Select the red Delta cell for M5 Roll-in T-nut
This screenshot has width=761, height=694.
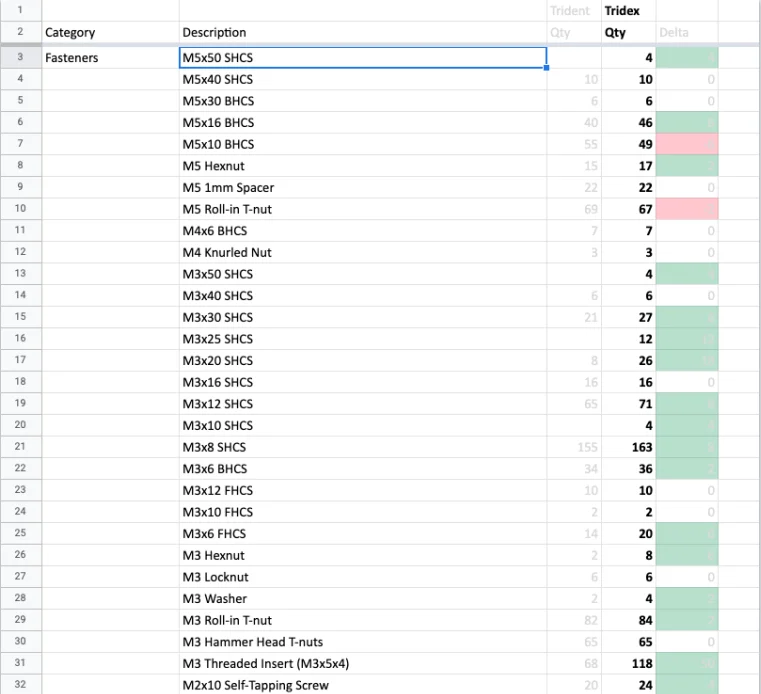(x=687, y=209)
